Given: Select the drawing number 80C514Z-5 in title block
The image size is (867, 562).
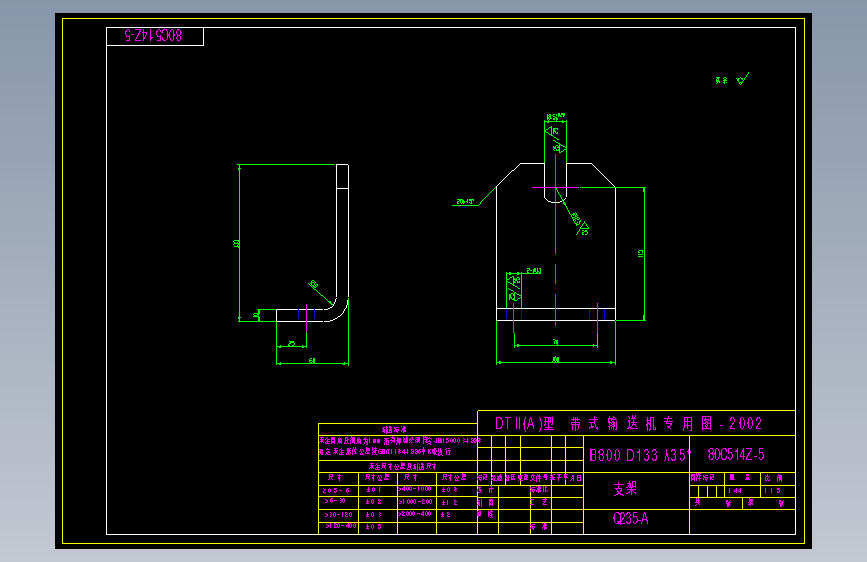Looking at the screenshot, I should click(x=736, y=455).
